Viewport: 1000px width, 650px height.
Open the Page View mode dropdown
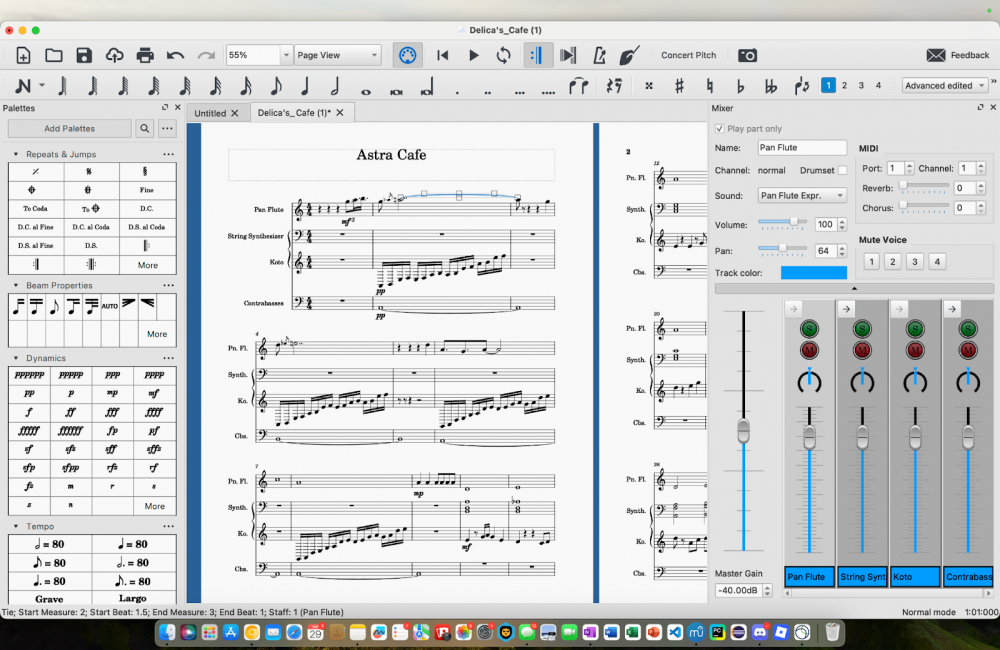tap(338, 55)
